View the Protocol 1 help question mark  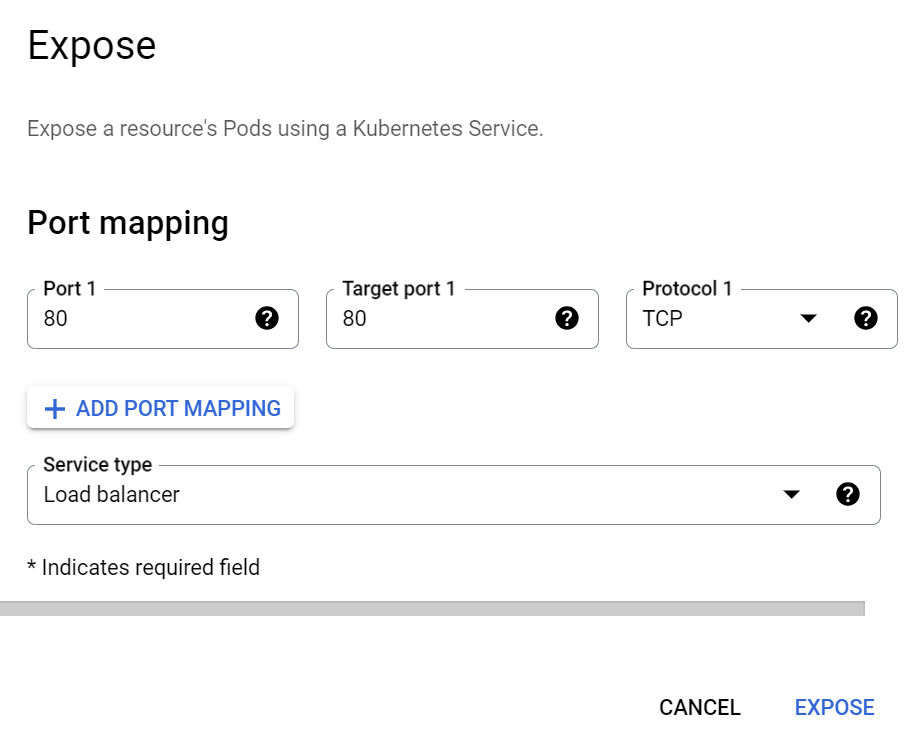tap(866, 318)
